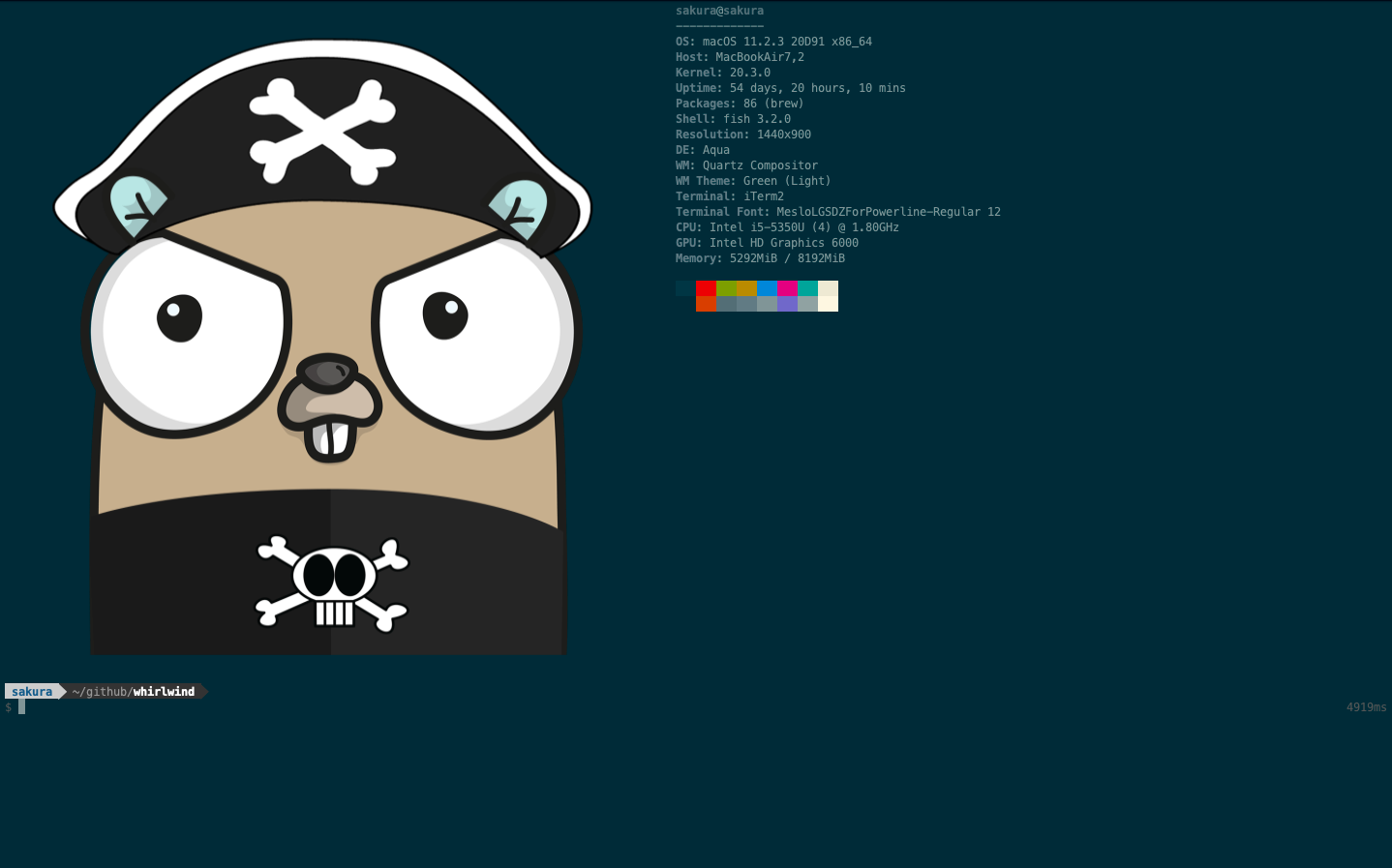Click the terminal cursor block after '$'
Viewport: 1392px width, 868px height.
pyautogui.click(x=21, y=707)
